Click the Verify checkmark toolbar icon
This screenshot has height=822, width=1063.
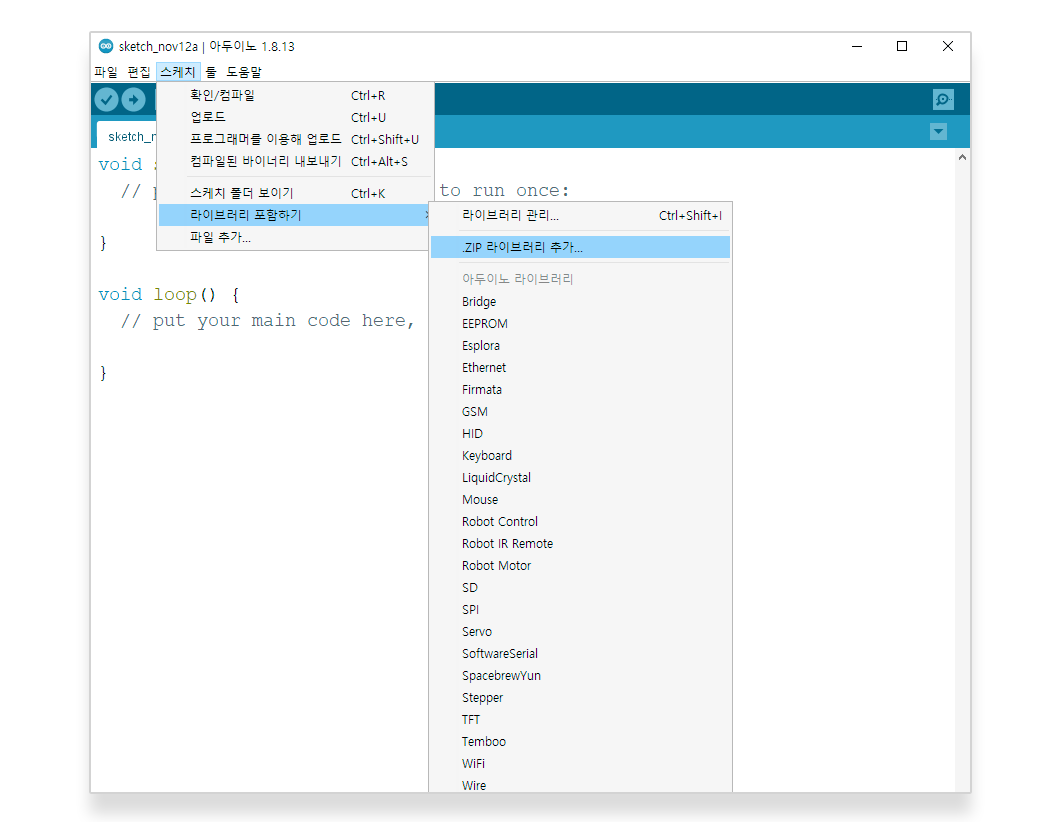[106, 100]
